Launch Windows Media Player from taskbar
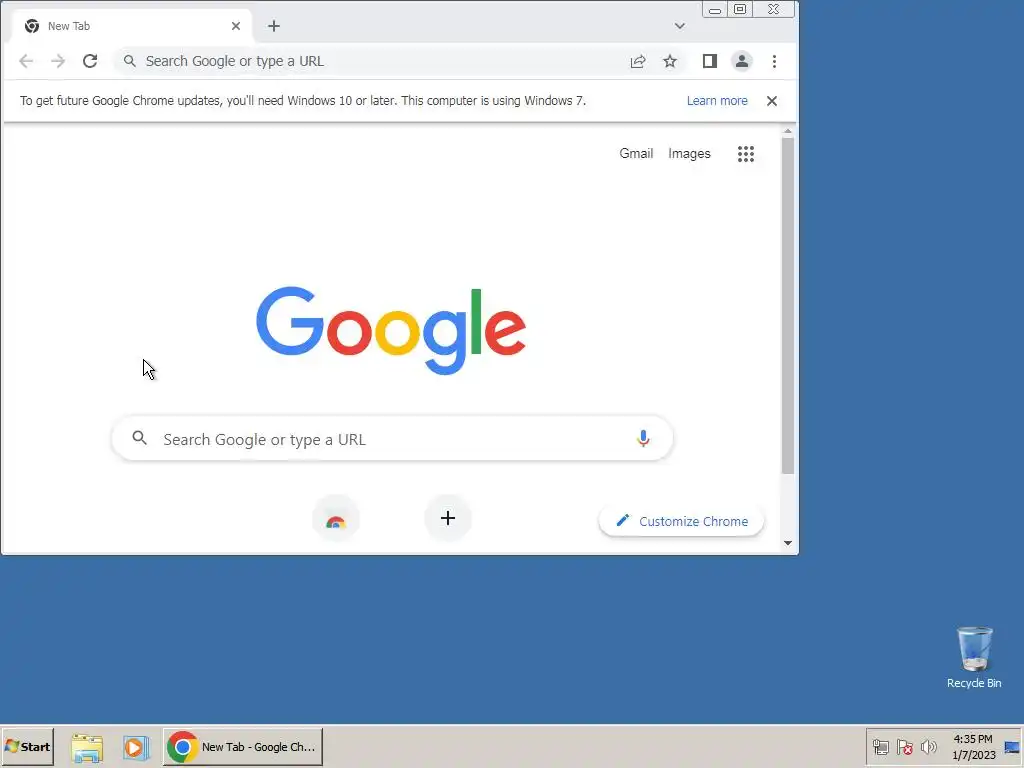The image size is (1024, 768). [x=135, y=748]
